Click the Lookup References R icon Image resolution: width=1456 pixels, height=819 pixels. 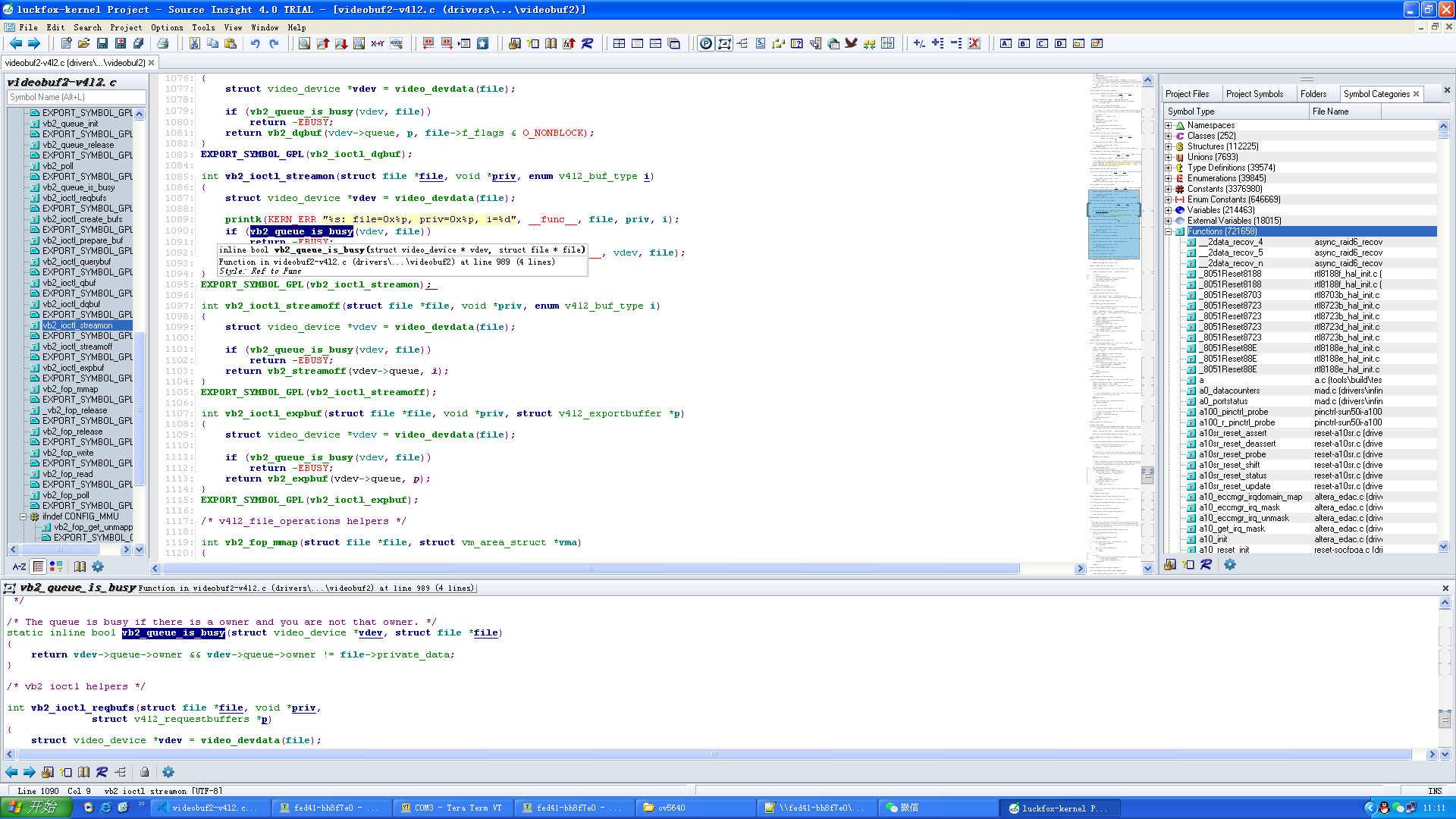587,44
